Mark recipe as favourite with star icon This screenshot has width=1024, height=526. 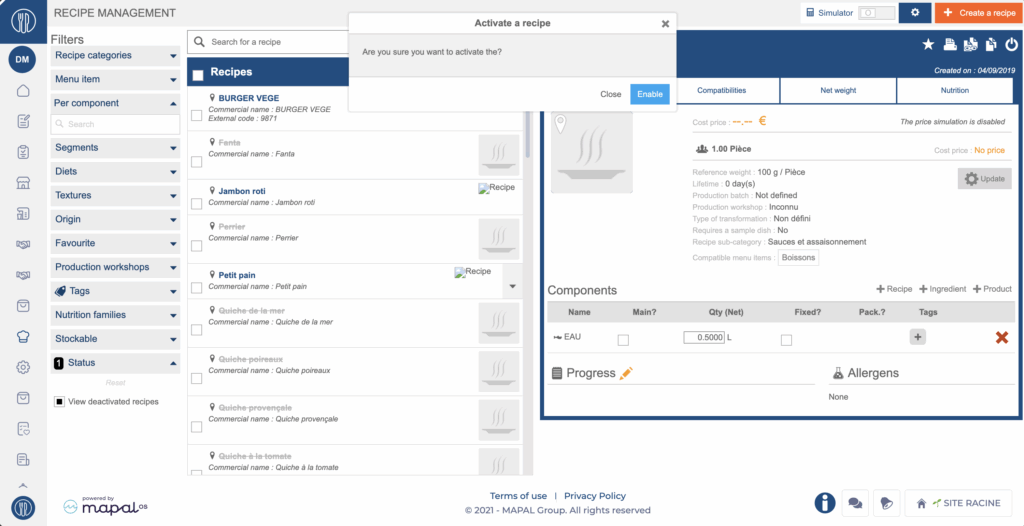click(927, 44)
